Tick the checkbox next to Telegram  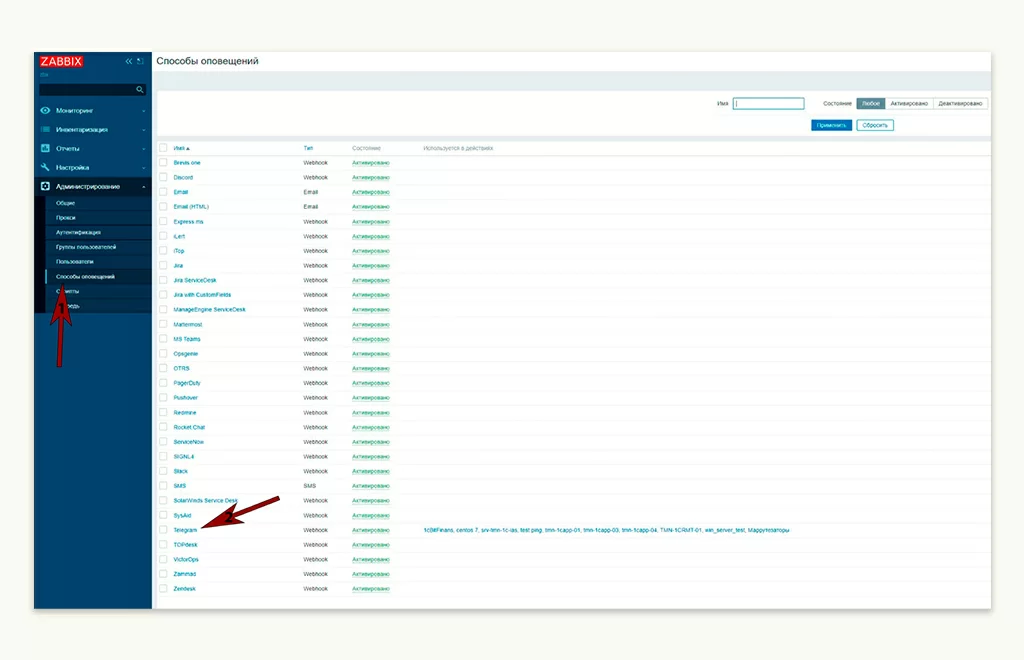click(x=163, y=530)
